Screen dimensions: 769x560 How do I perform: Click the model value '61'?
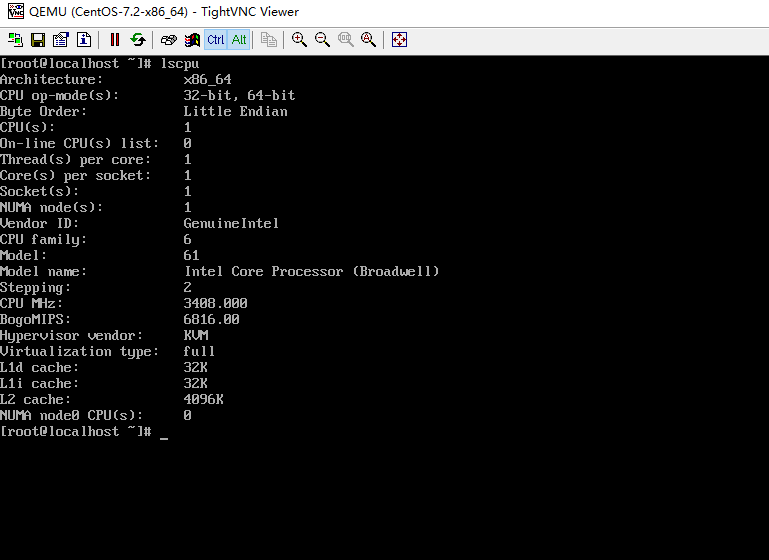coord(191,255)
